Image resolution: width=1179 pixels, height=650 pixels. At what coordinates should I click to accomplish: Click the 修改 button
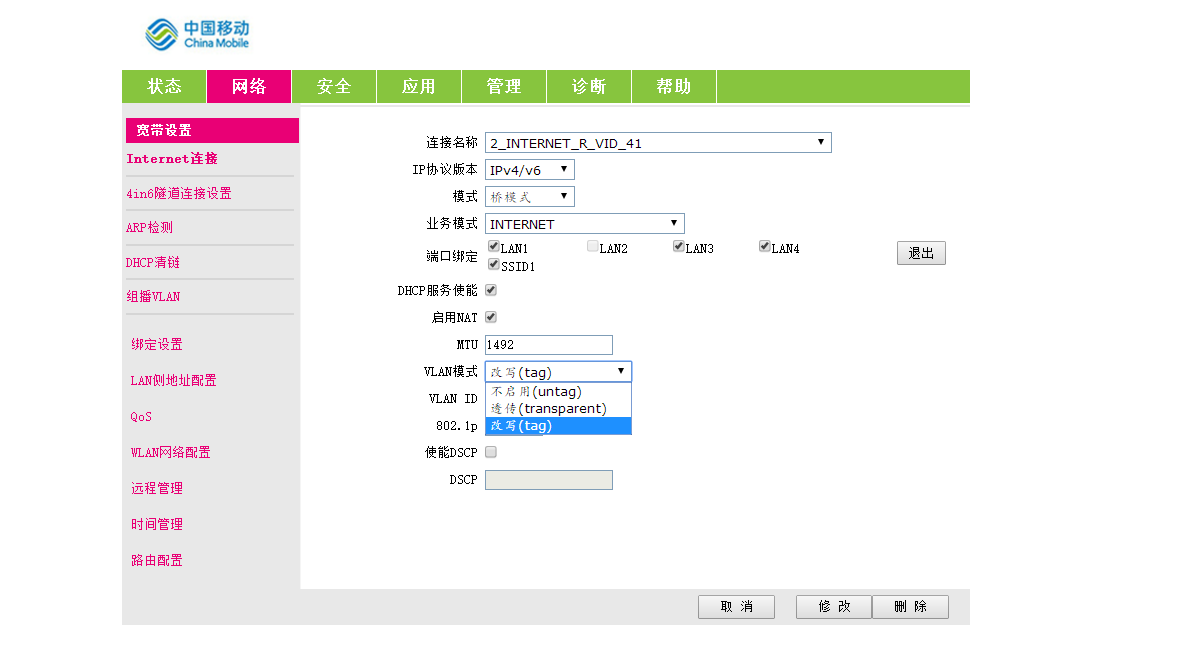pyautogui.click(x=834, y=606)
